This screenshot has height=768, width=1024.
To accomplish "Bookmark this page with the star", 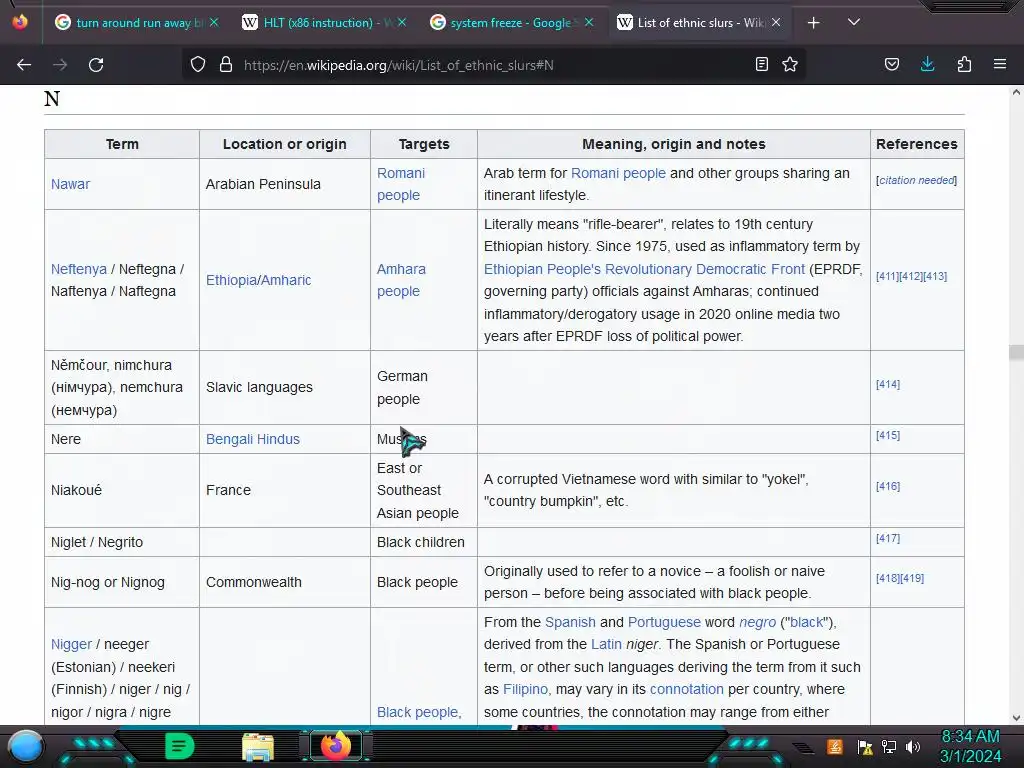I will click(x=790, y=64).
